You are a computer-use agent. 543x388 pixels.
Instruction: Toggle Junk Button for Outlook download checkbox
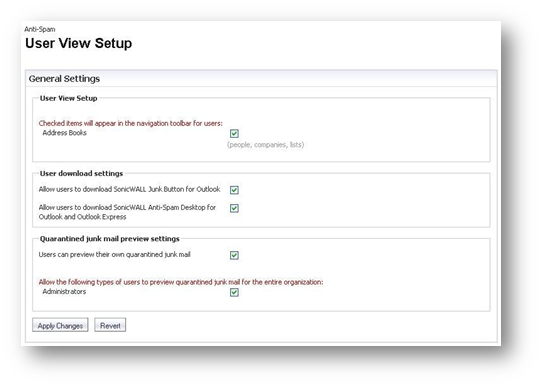click(x=234, y=190)
